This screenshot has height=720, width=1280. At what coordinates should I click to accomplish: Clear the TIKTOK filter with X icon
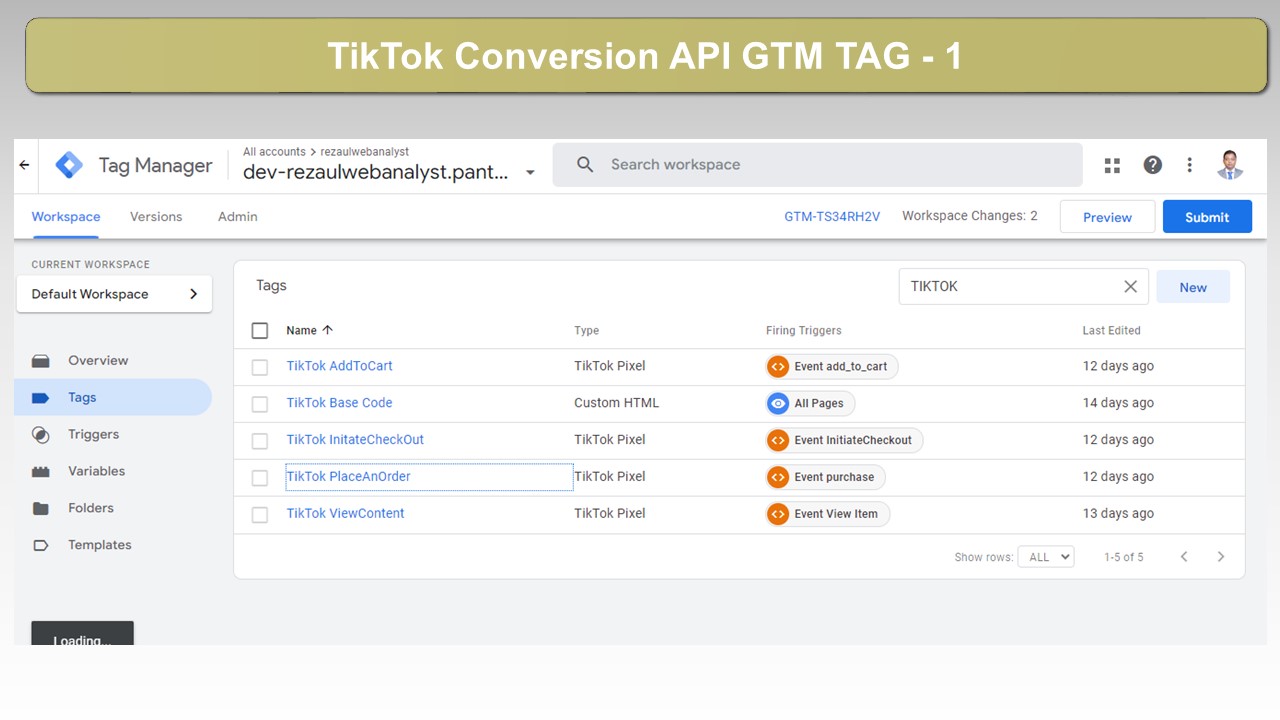tap(1130, 287)
